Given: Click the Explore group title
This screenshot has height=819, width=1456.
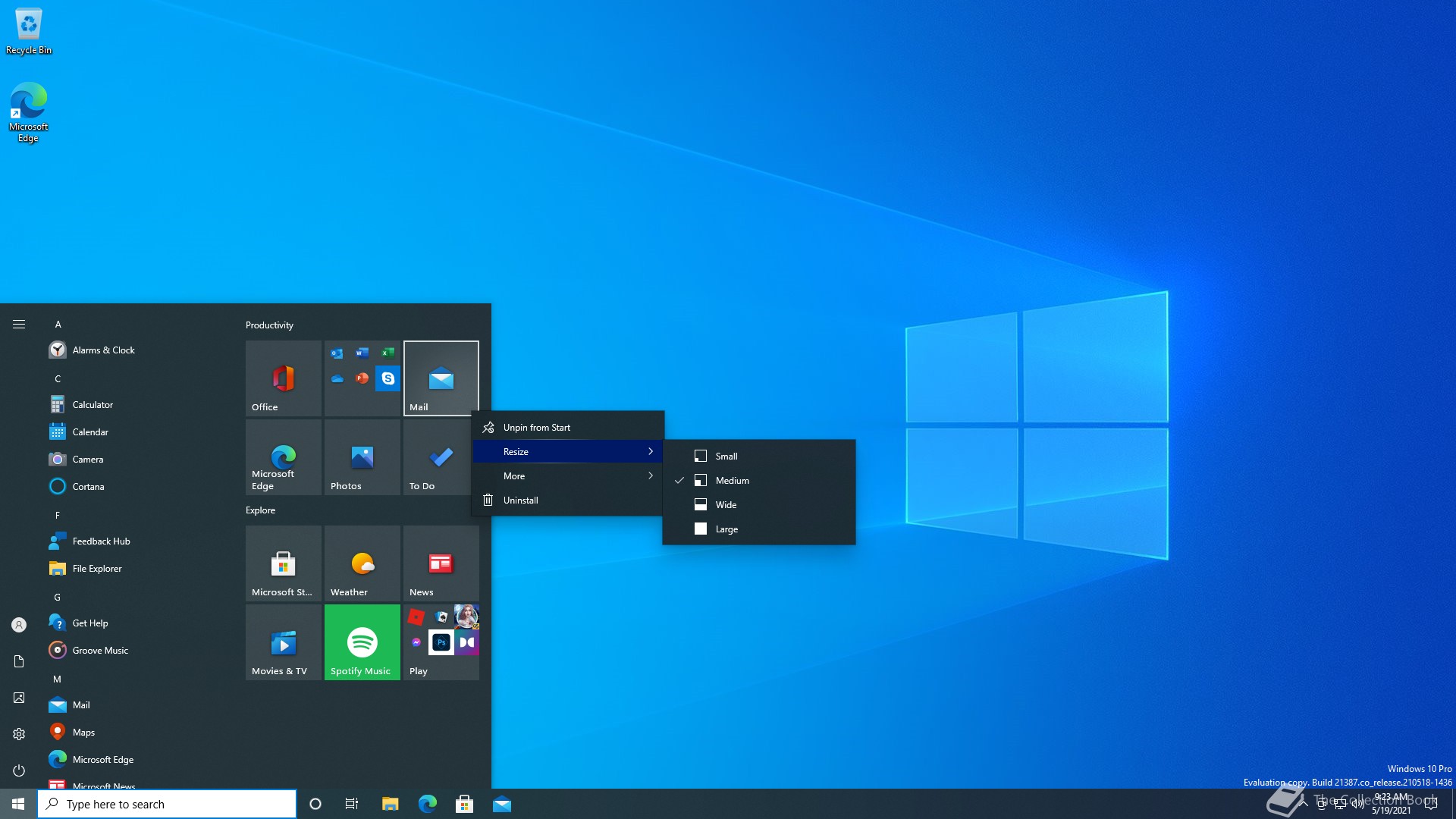Looking at the screenshot, I should [260, 510].
